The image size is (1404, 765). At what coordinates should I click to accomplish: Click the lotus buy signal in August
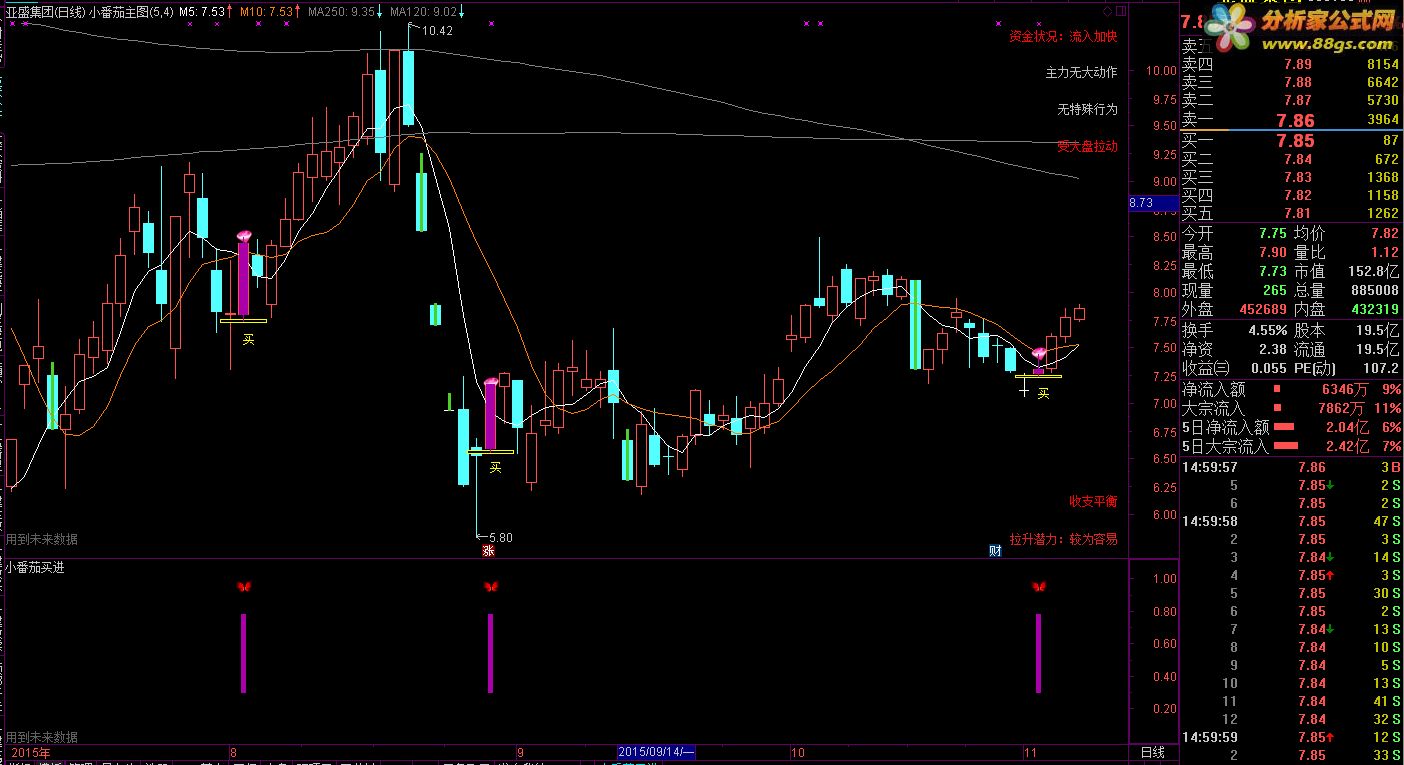click(x=244, y=236)
